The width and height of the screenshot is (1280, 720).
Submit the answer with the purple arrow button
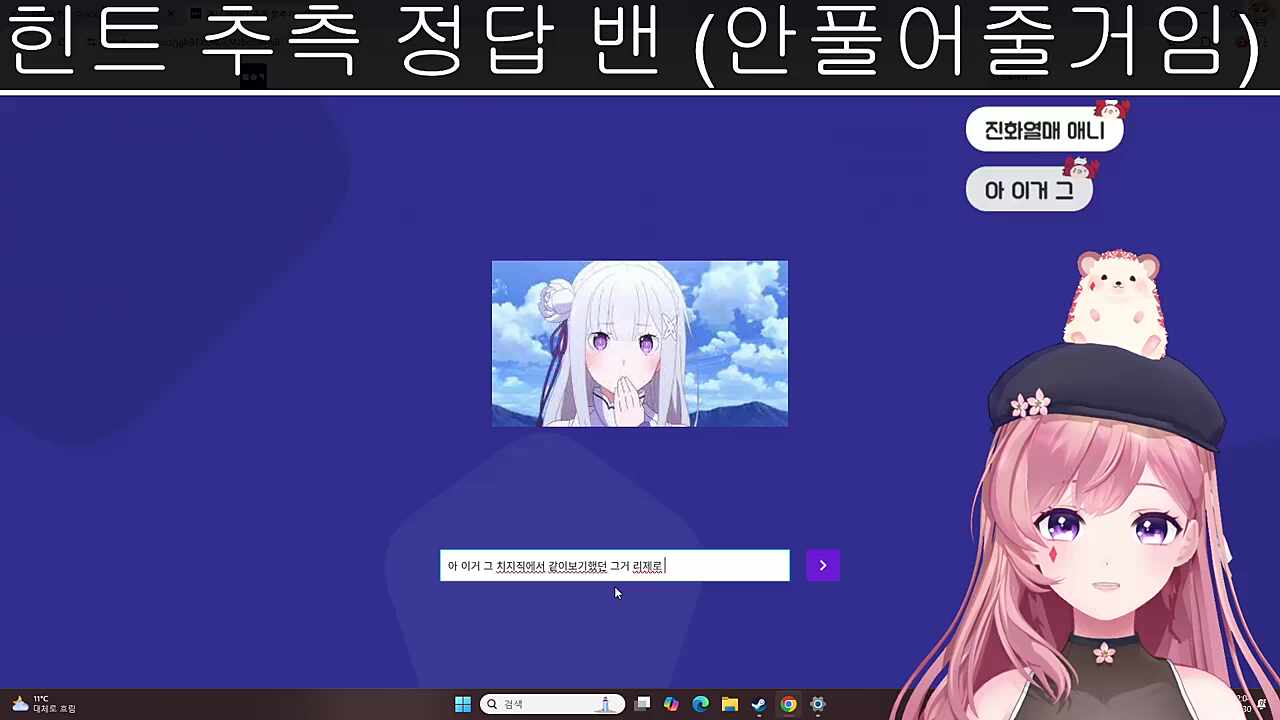click(823, 565)
